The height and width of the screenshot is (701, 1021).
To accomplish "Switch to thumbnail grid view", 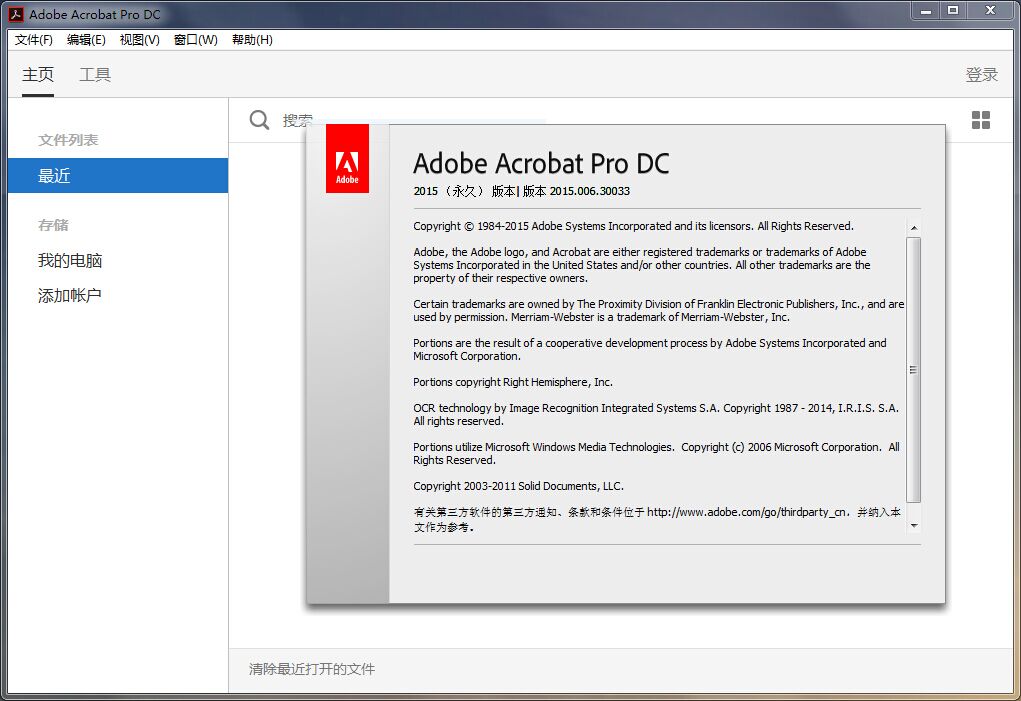I will pos(981,120).
